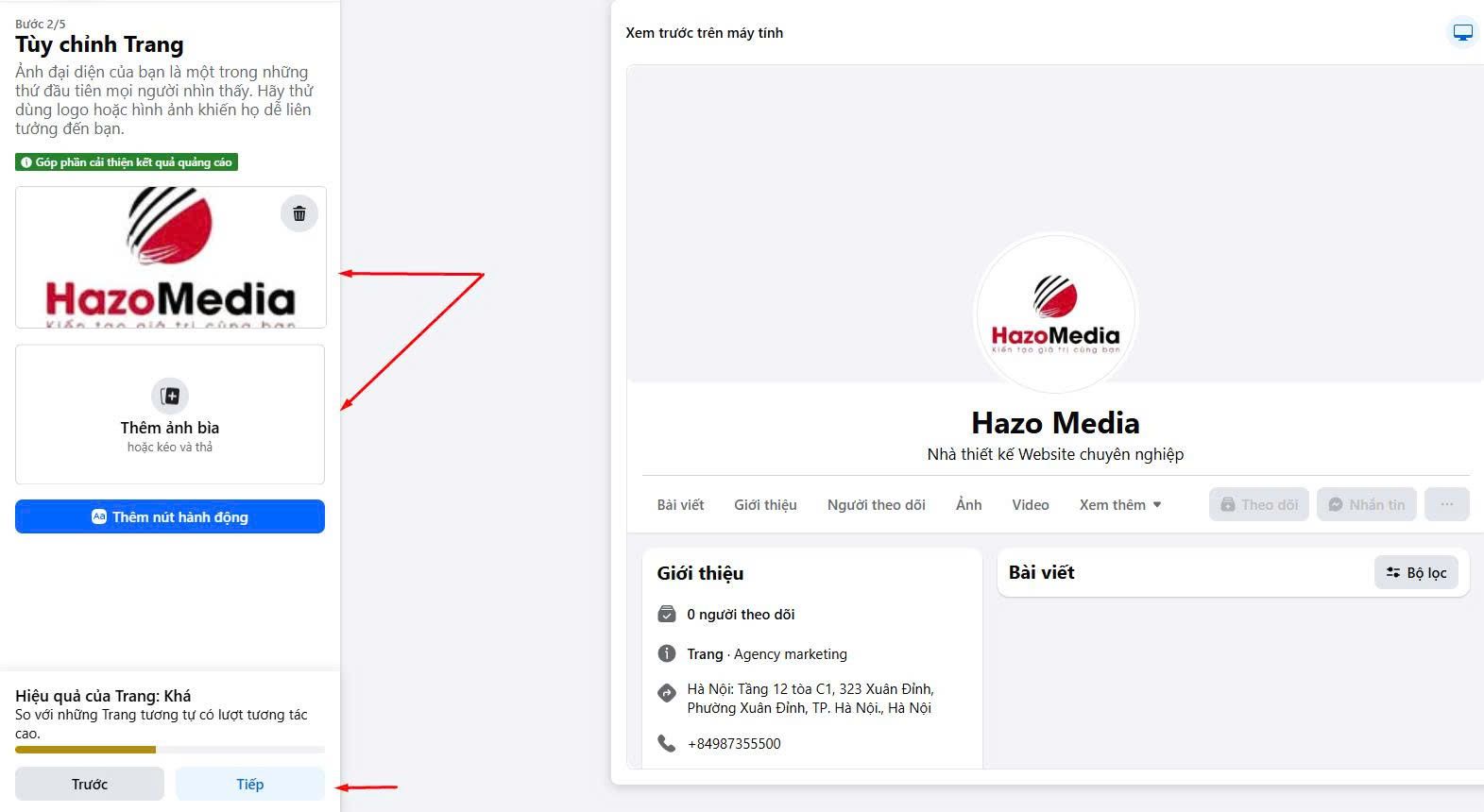Click the Bước 2/5 step indicator
Viewport: 1484px width, 812px height.
pyautogui.click(x=41, y=24)
